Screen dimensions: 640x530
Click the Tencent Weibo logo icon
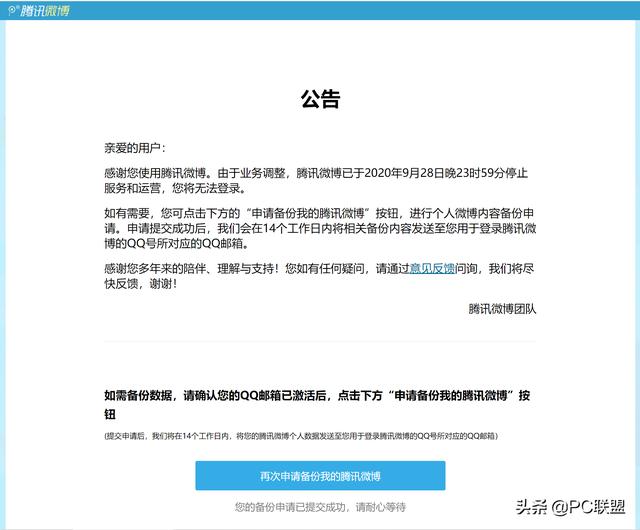(x=14, y=10)
